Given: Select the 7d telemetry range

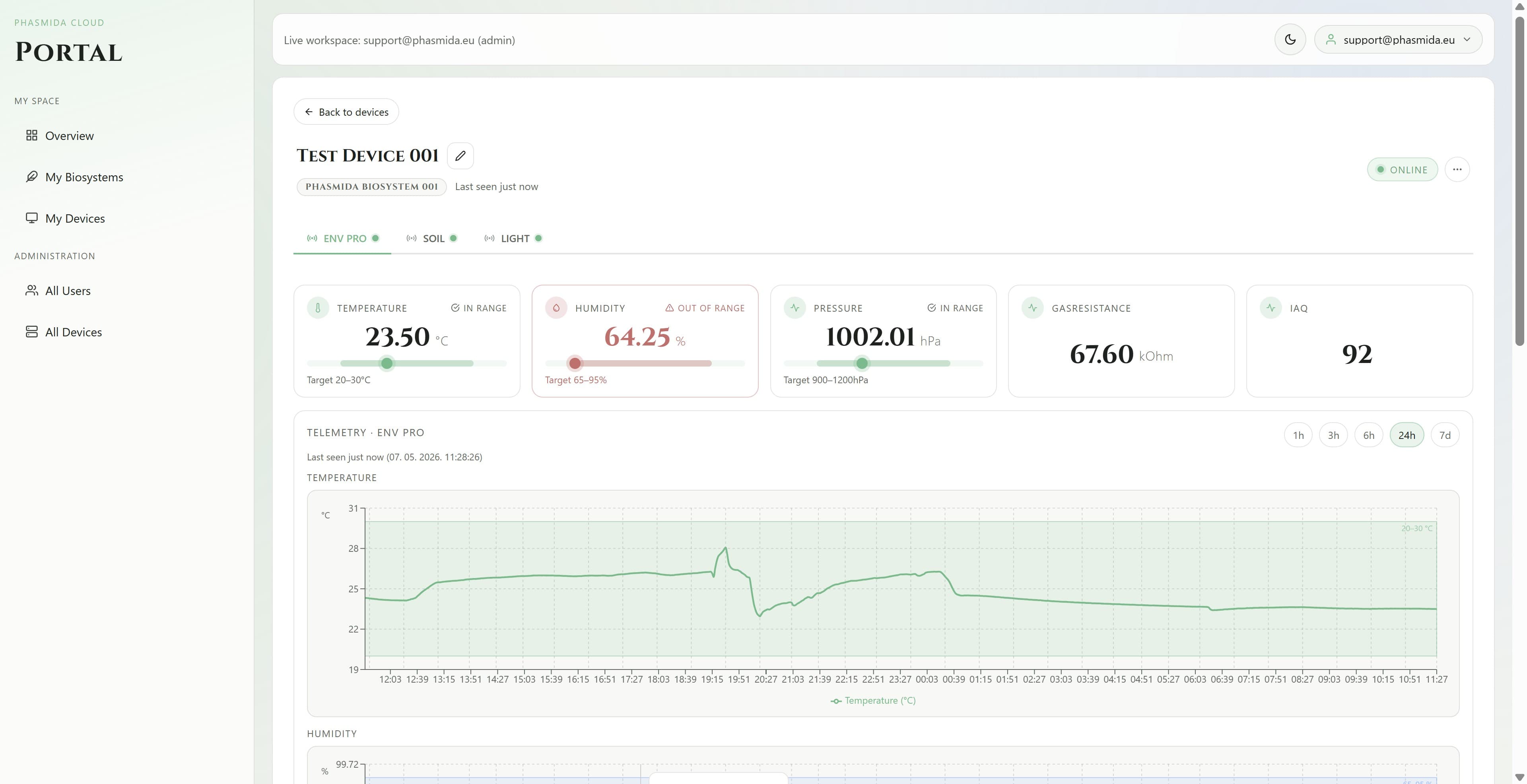Looking at the screenshot, I should (1445, 436).
